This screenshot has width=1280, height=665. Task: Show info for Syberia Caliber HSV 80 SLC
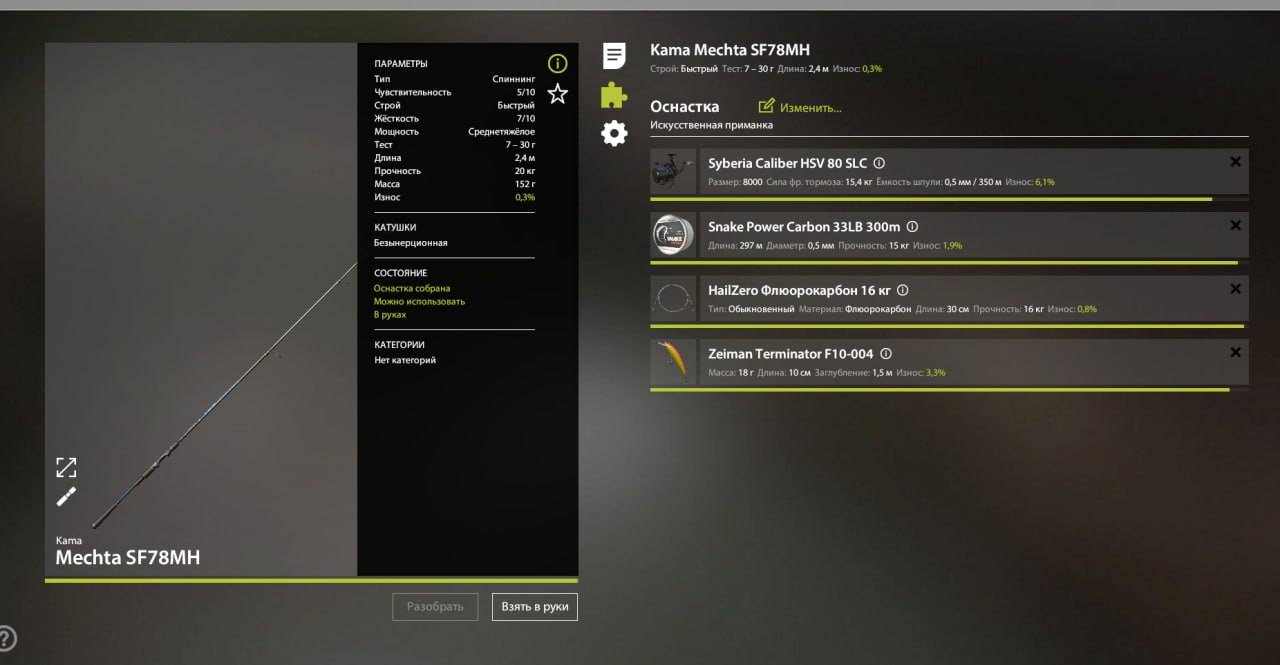point(879,163)
